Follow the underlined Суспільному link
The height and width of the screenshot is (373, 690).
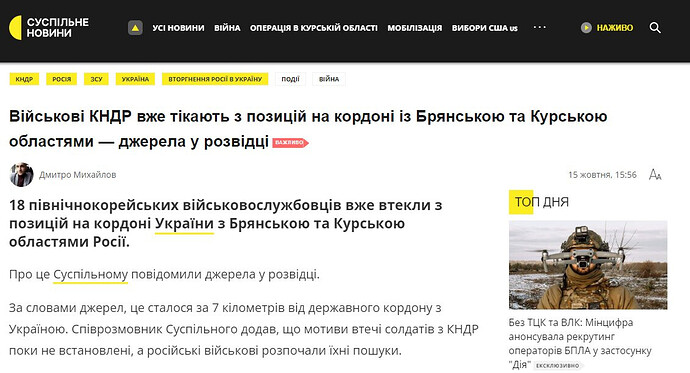tap(90, 275)
